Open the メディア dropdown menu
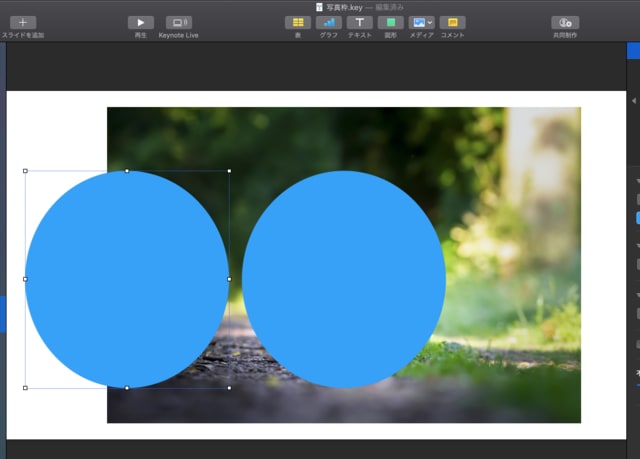Screen dimensions: 640x459 click(x=423, y=22)
